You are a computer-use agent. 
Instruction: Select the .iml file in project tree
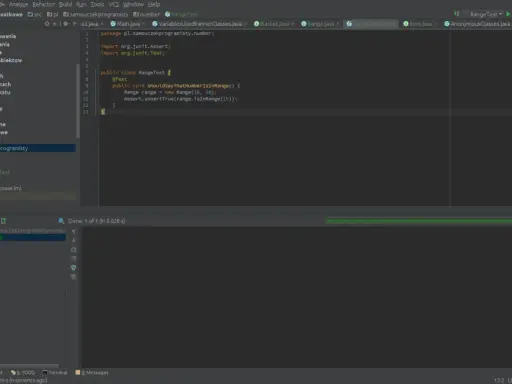[11, 188]
